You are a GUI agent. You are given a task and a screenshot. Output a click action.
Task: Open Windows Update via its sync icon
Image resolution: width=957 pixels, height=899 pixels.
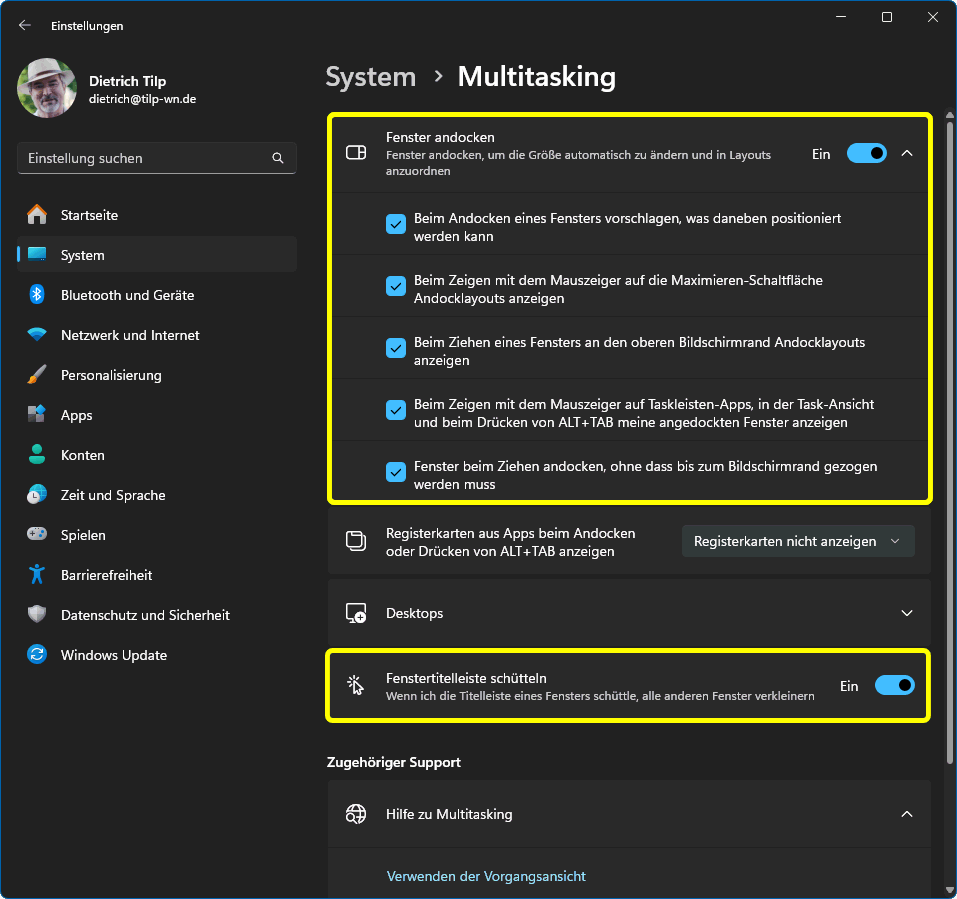coord(37,655)
